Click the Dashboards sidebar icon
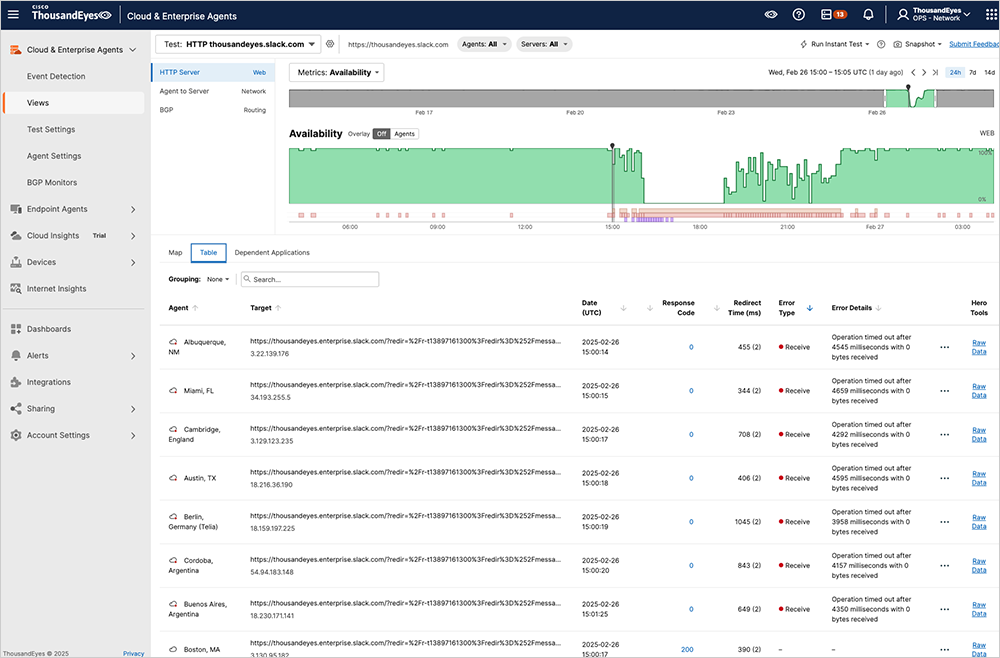This screenshot has height=658, width=1000. tap(16, 329)
